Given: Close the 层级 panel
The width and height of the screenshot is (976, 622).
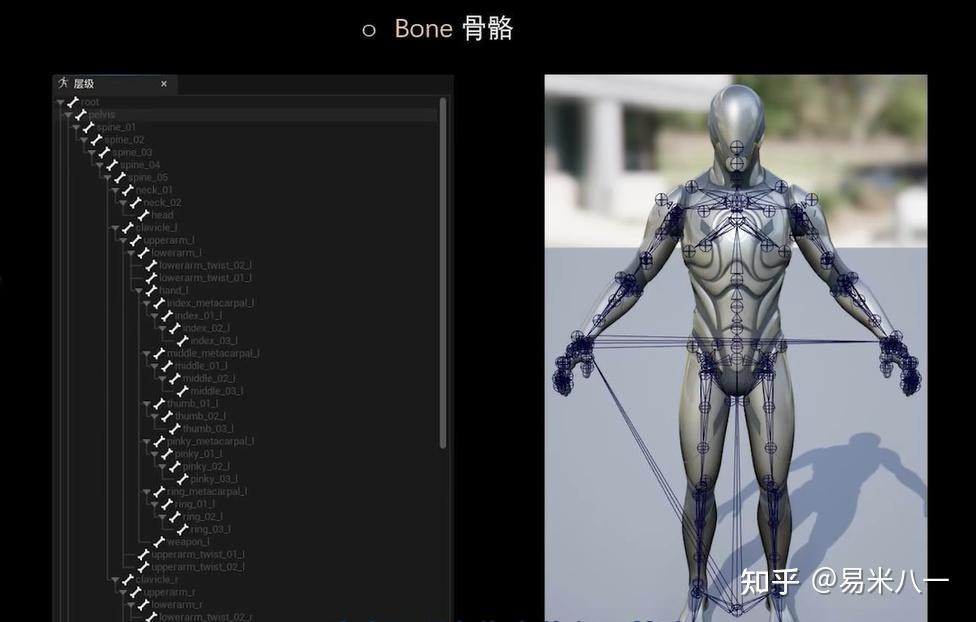Looking at the screenshot, I should [x=164, y=84].
